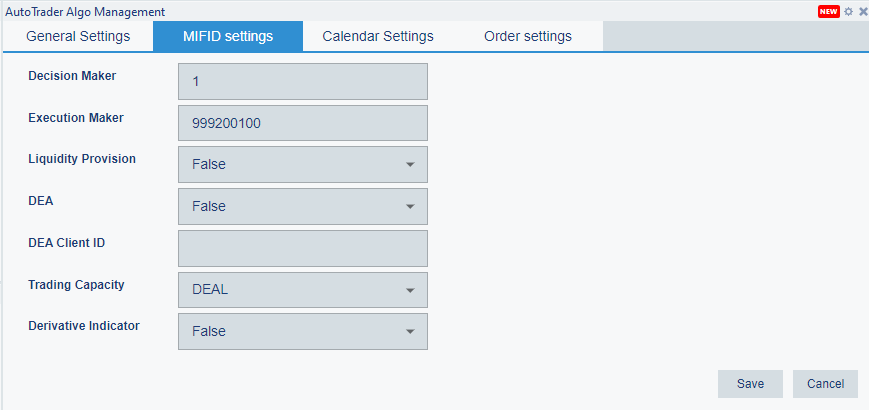869x410 pixels.
Task: Click the Decision Maker input field
Action: point(302,81)
